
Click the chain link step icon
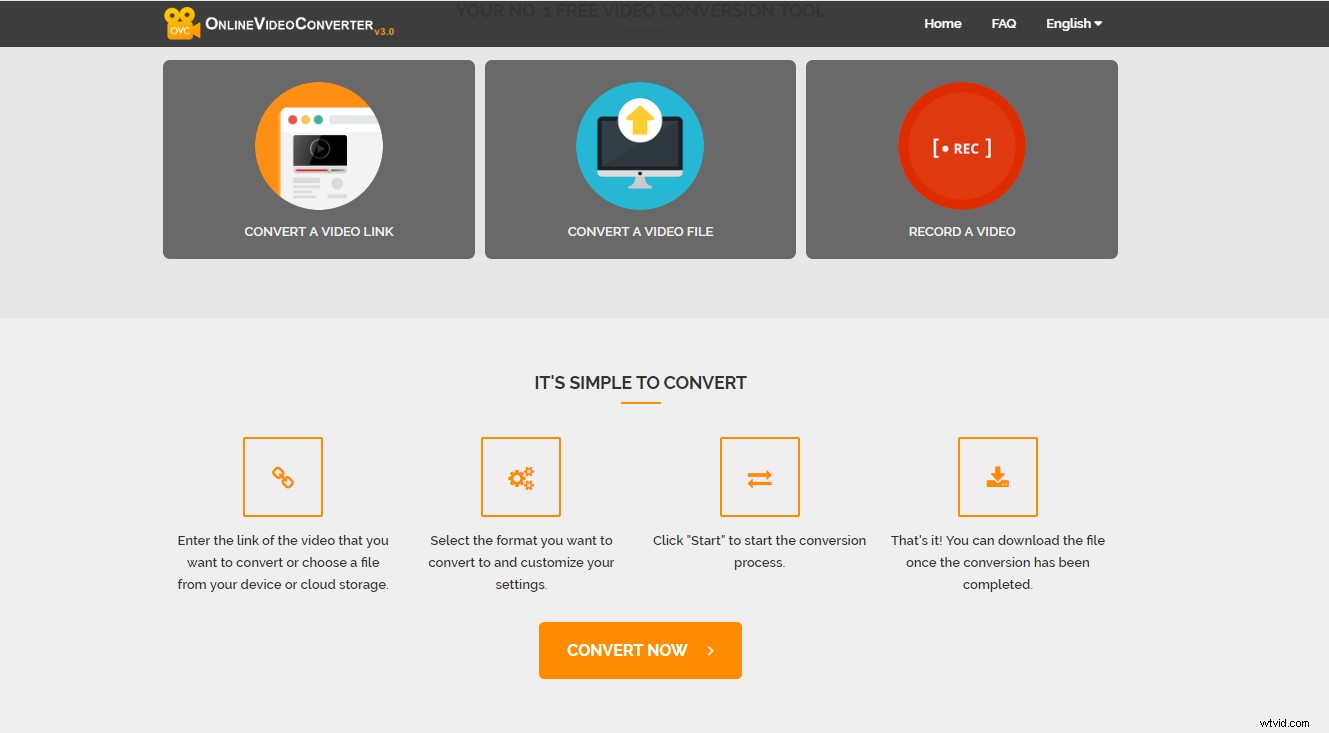point(283,477)
